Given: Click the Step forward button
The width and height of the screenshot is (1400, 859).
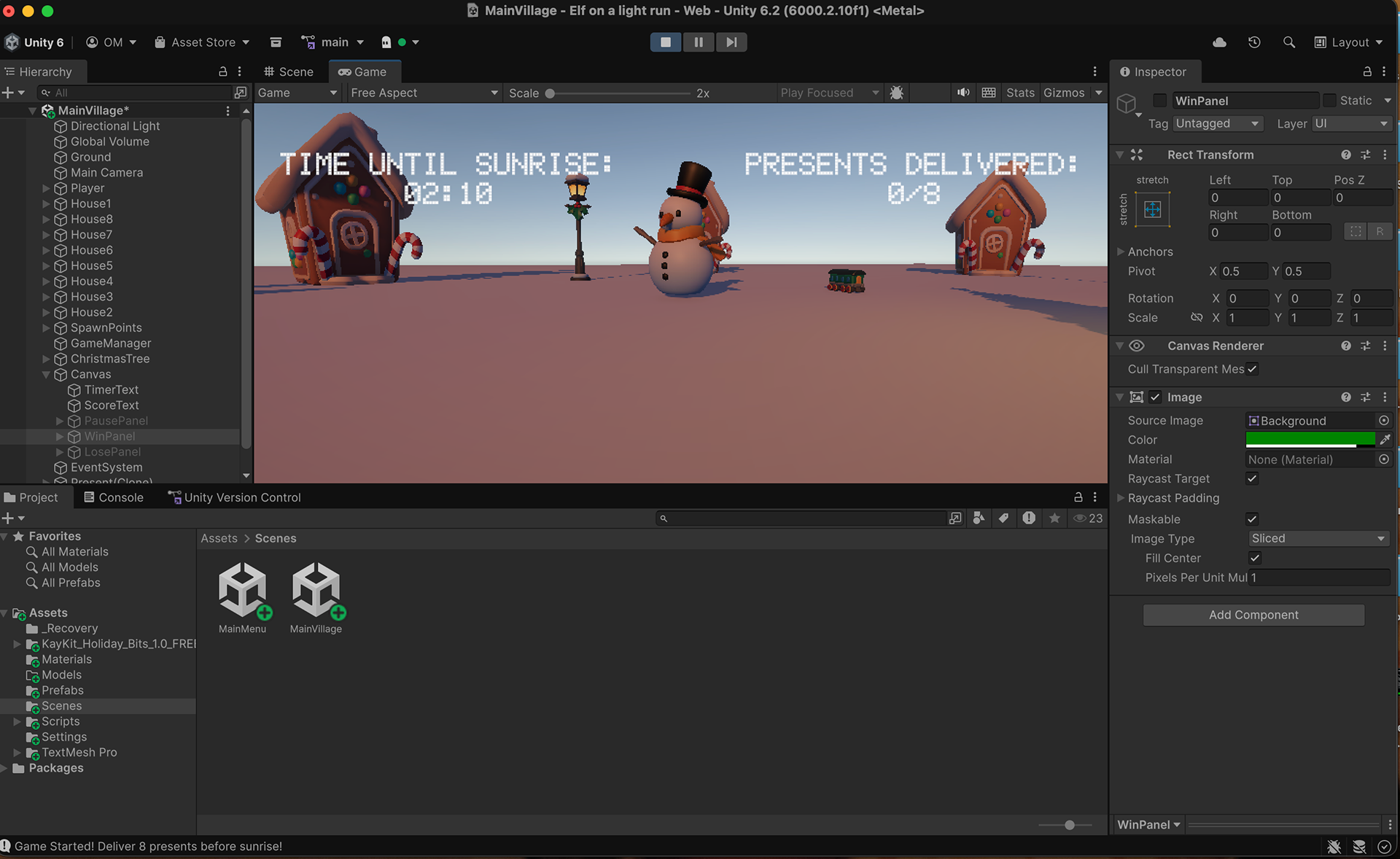Looking at the screenshot, I should coord(731,42).
